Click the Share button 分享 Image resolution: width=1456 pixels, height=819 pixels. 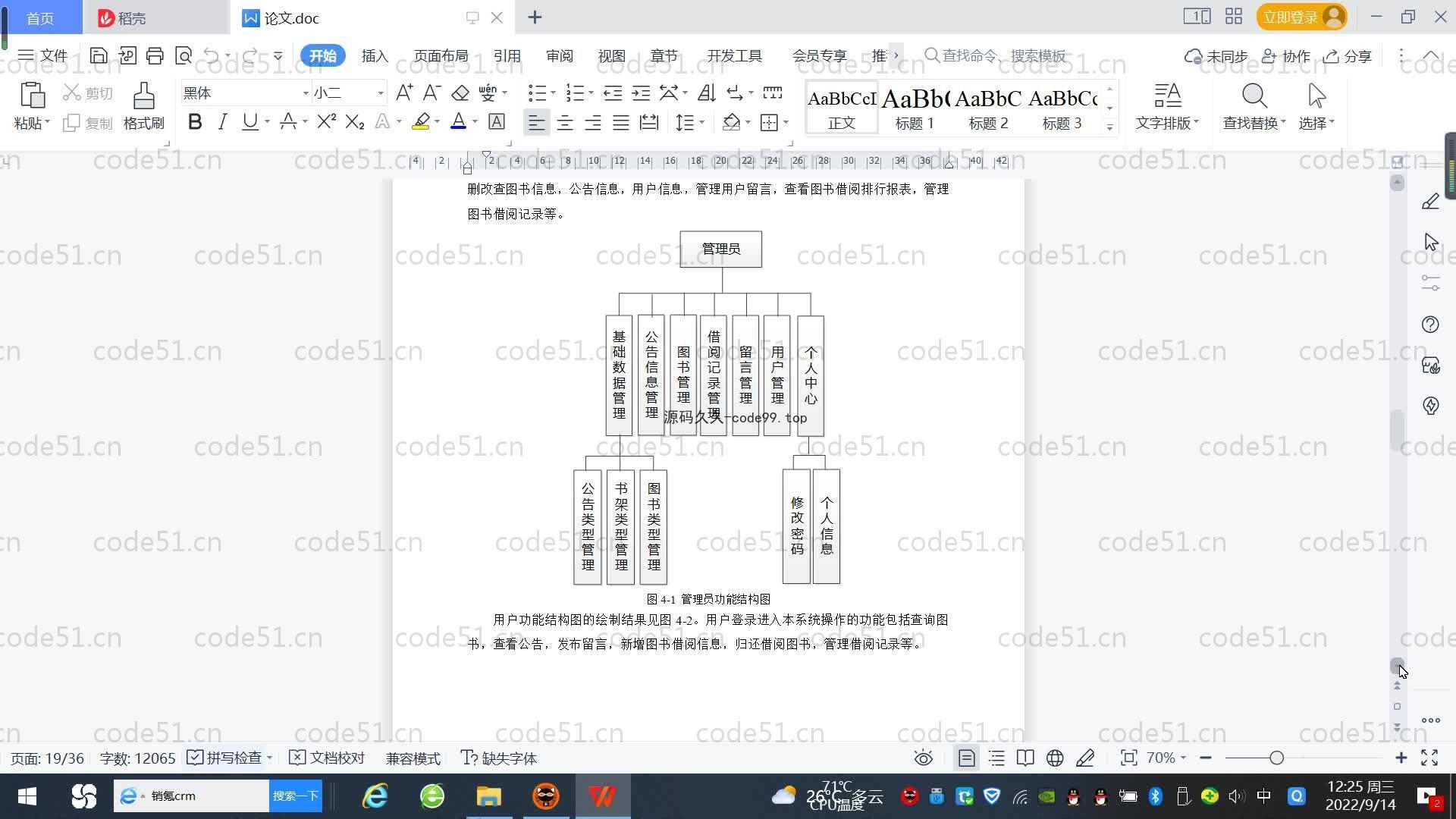(x=1348, y=56)
